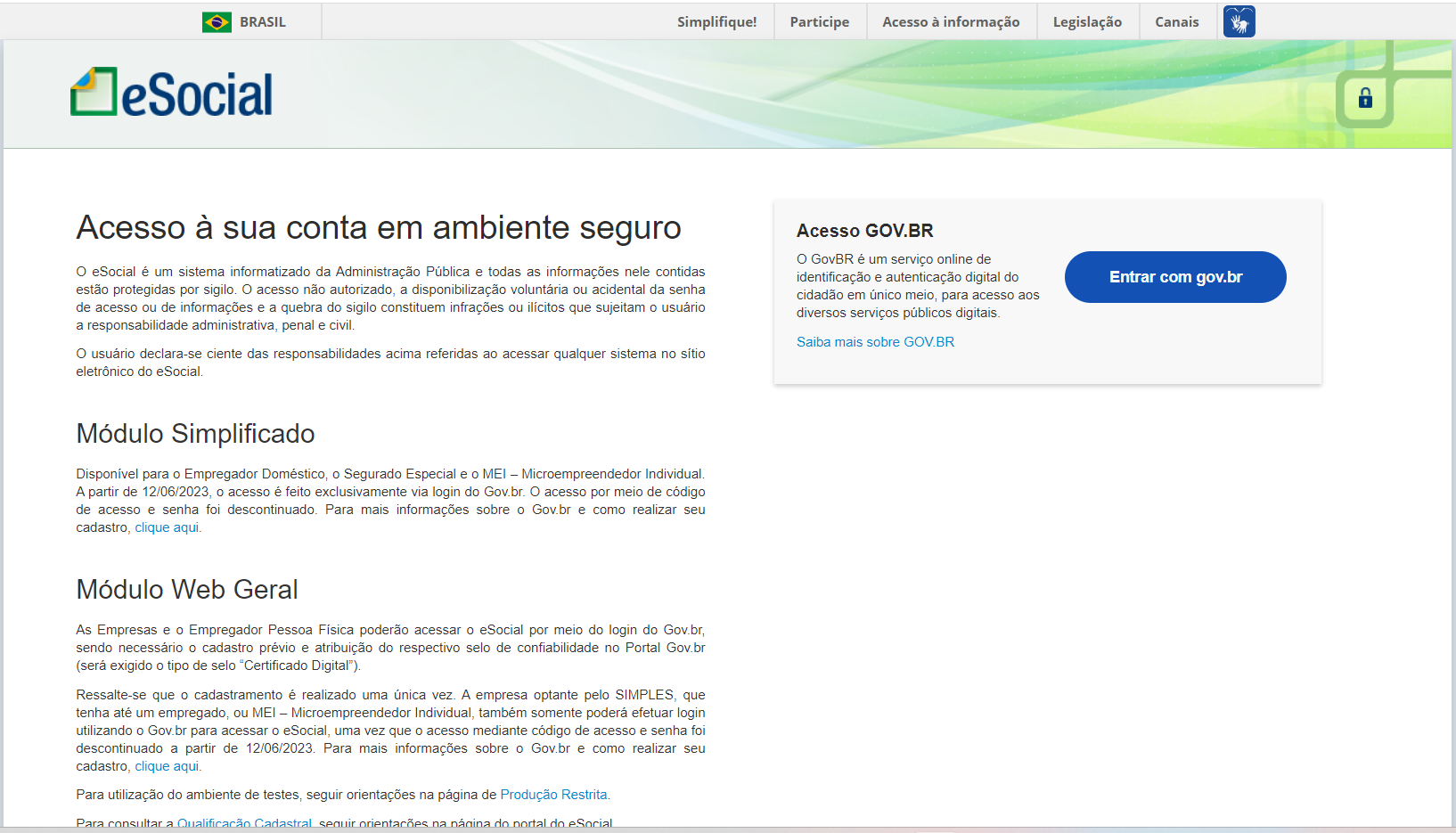Open the Qualificação Cadastral link
Viewport: 1456px width, 833px height.
(x=244, y=823)
